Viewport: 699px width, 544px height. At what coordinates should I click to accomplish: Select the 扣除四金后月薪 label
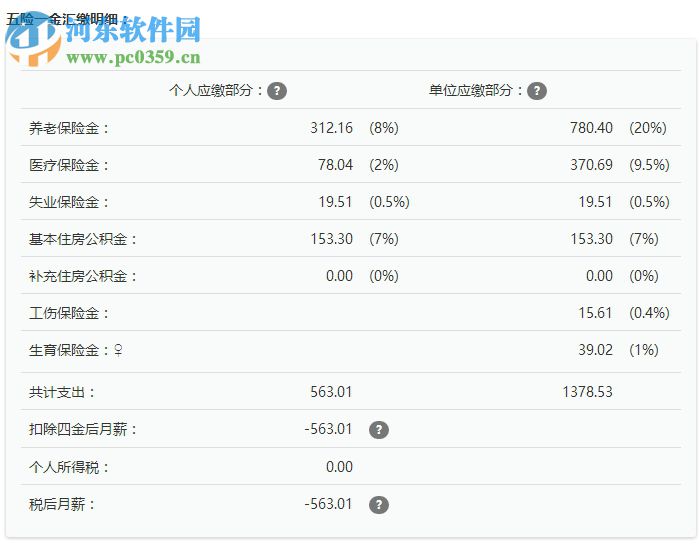[82, 430]
